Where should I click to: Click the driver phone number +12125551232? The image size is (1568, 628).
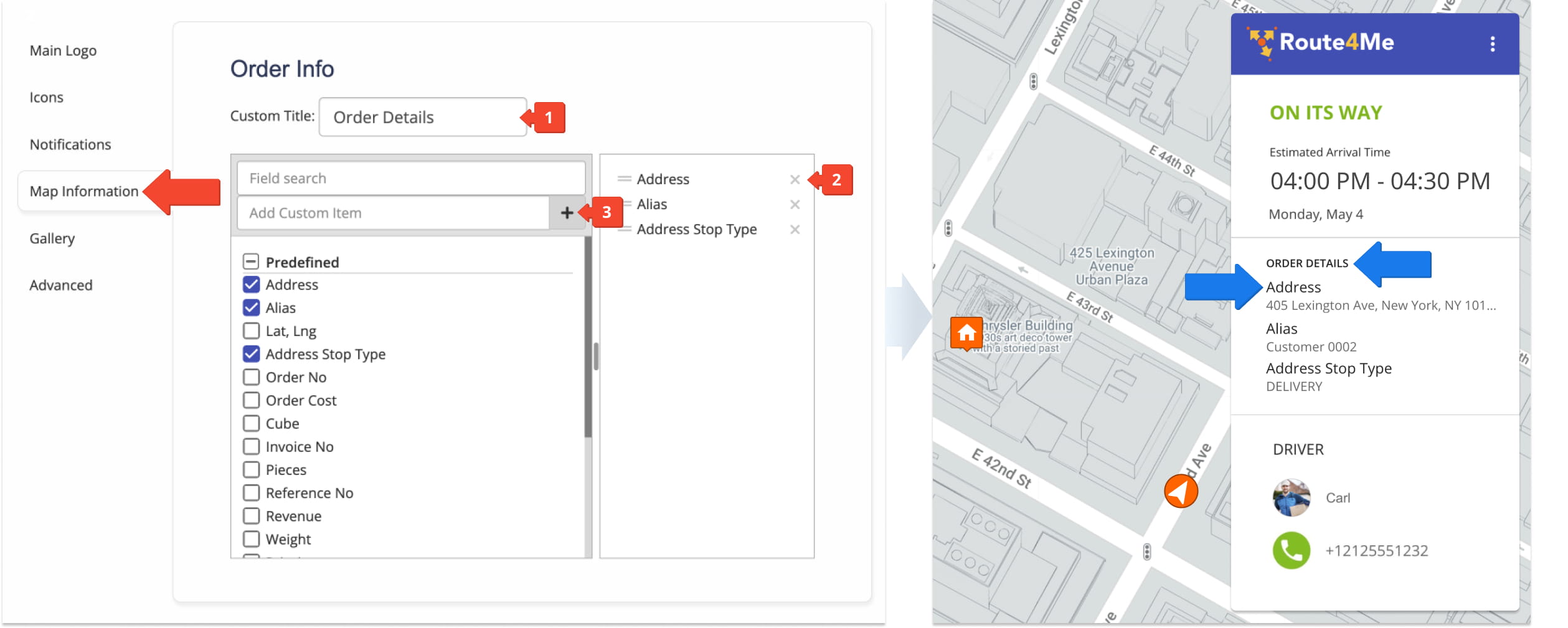(1376, 551)
